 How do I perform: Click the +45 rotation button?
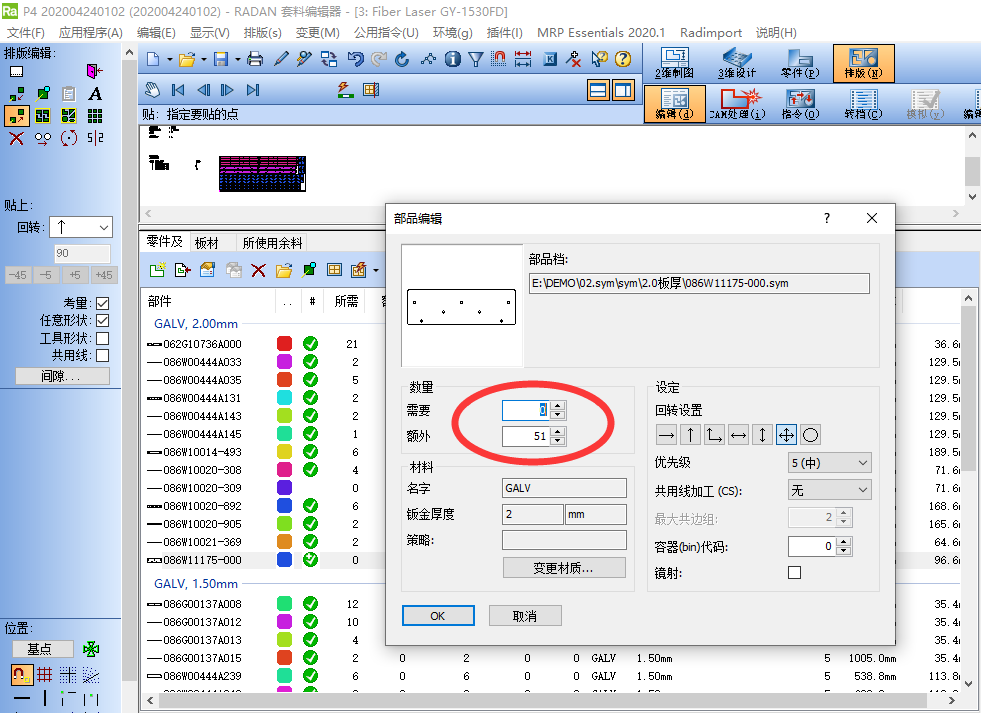click(104, 275)
